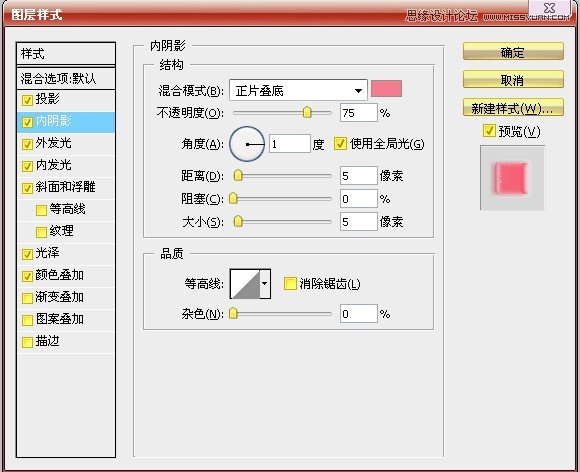Open the 斜面和浮雕 settings row
This screenshot has height=472, width=580.
(66, 188)
